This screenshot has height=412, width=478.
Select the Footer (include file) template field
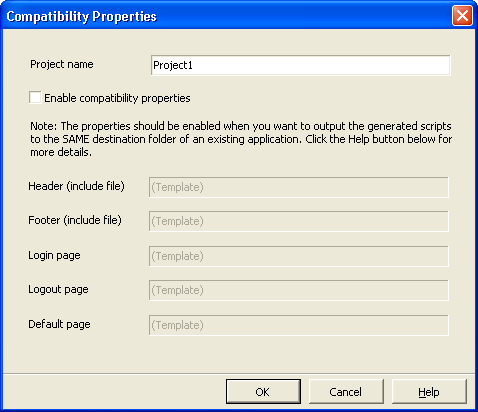click(x=299, y=221)
